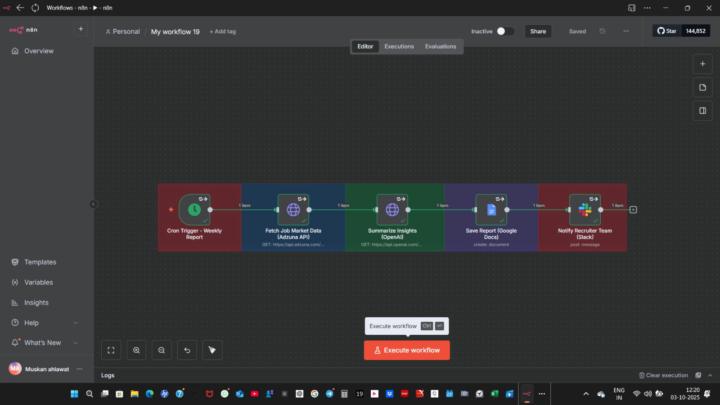Viewport: 720px width, 405px height.
Task: Expand the What's New sidebar menu
Action: pyautogui.click(x=43, y=343)
